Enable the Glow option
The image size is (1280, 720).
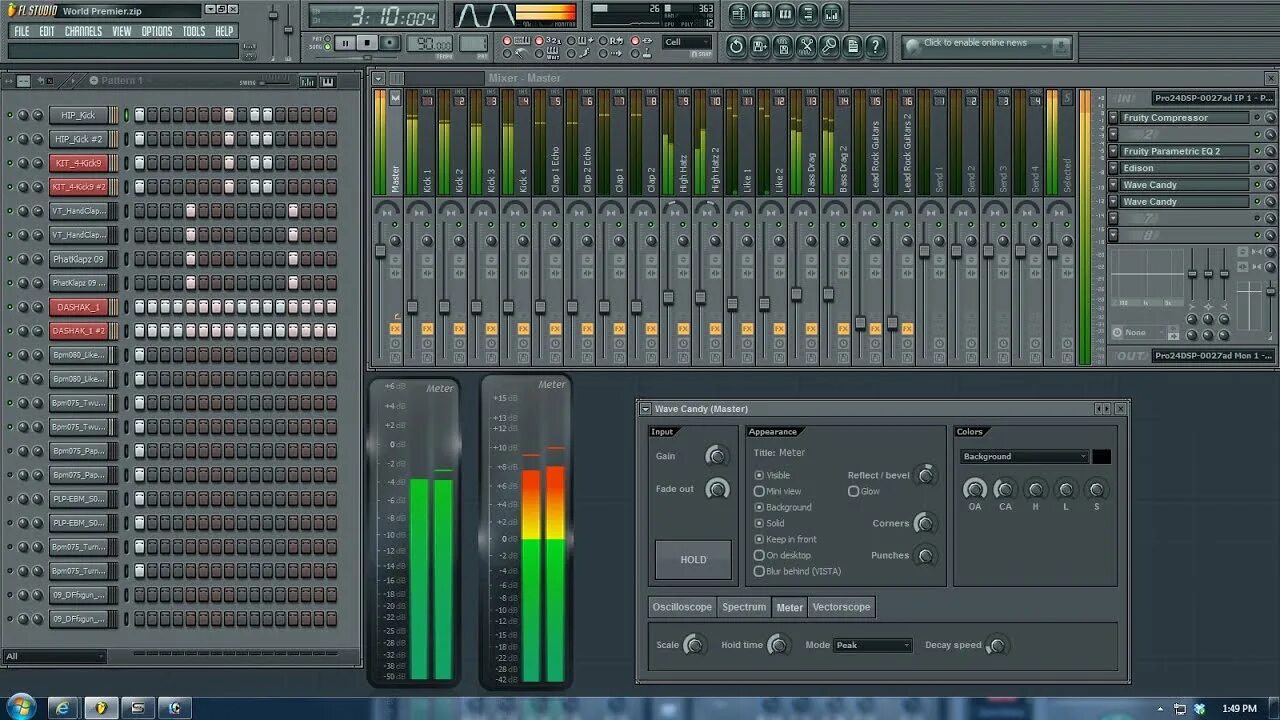(853, 492)
